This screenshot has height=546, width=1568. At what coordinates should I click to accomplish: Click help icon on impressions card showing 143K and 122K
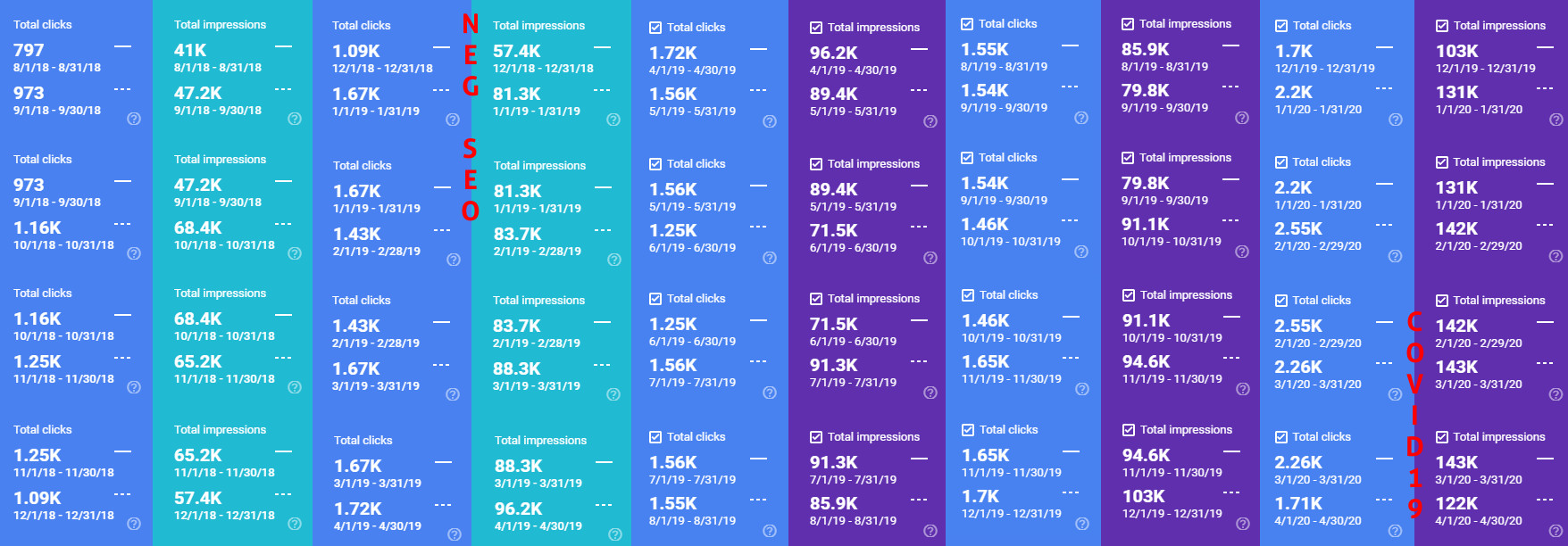(x=1556, y=531)
